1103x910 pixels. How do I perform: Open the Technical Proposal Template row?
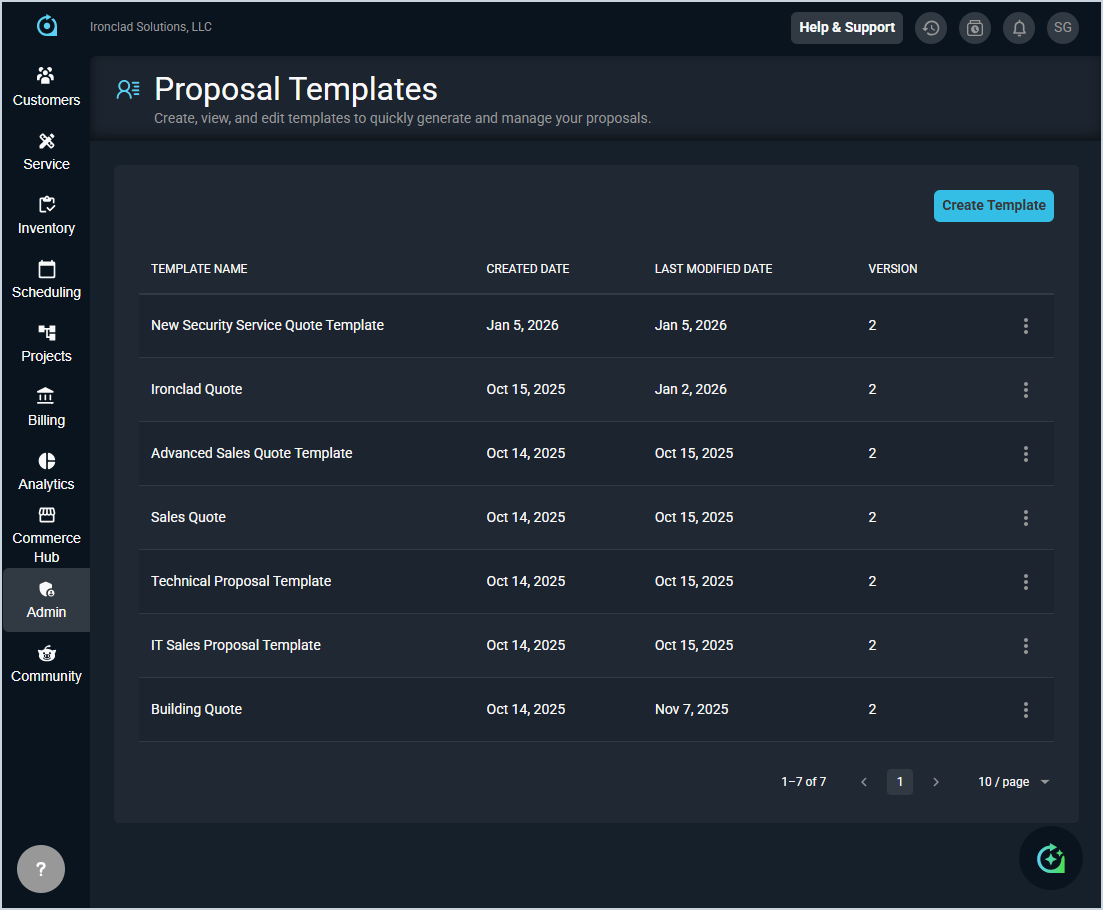241,581
